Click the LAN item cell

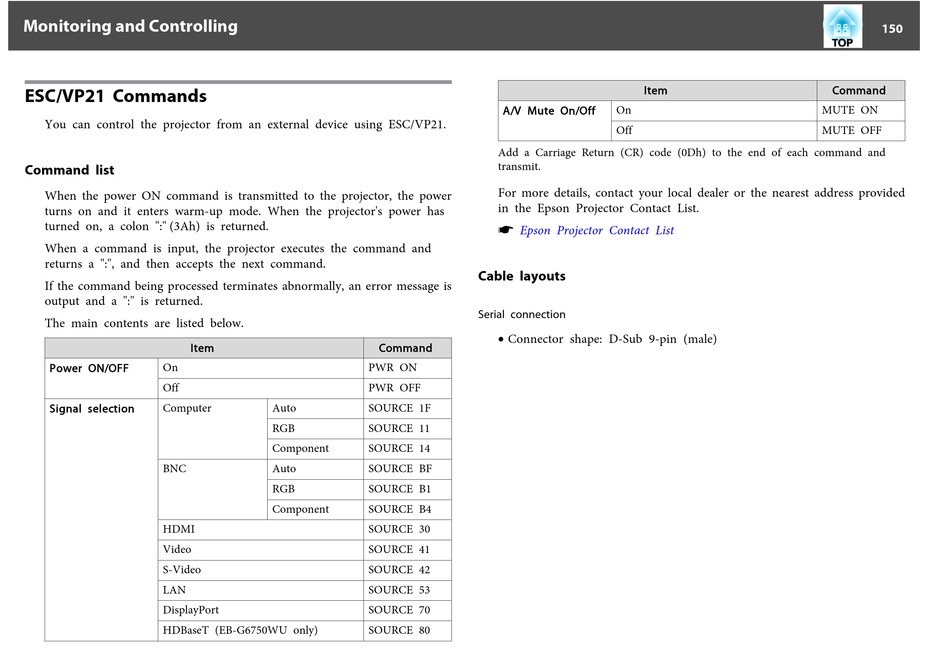click(261, 590)
